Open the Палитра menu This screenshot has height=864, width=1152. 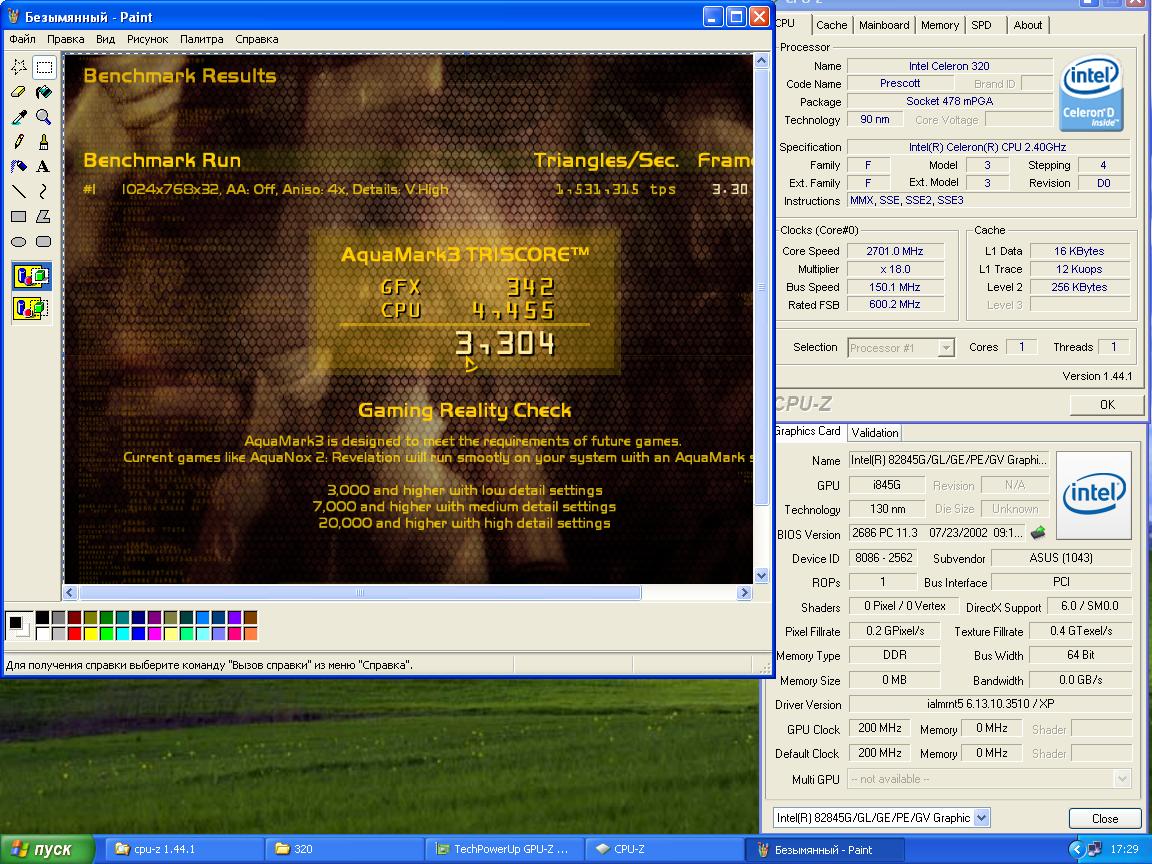pyautogui.click(x=201, y=40)
